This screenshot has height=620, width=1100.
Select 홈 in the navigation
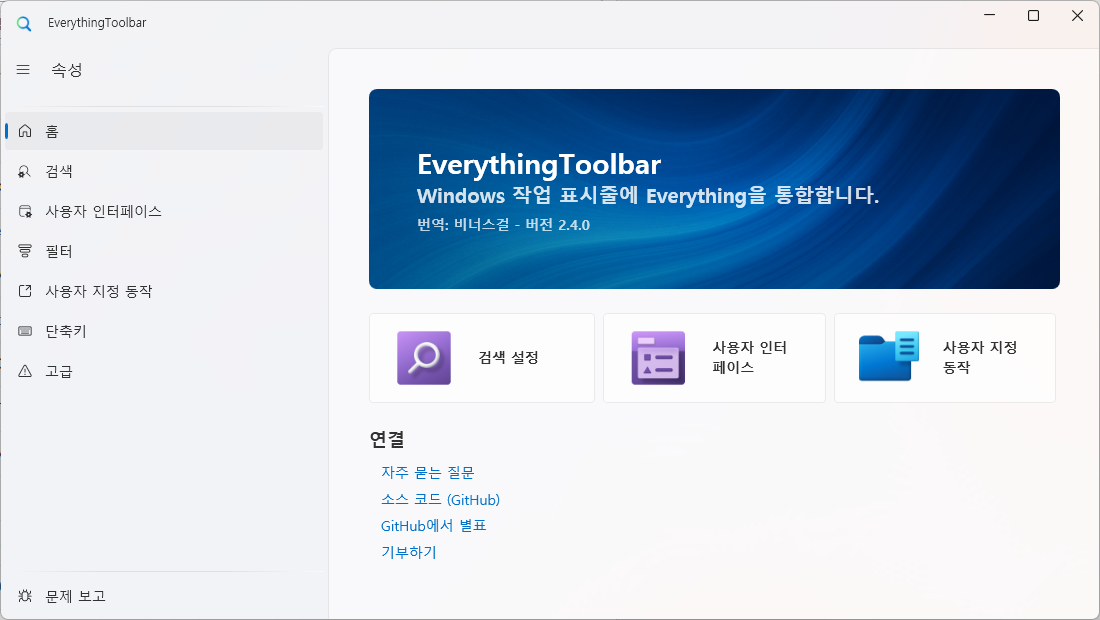163,131
